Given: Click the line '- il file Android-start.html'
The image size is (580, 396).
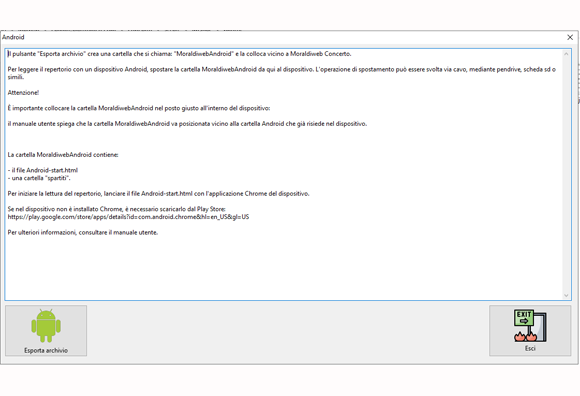Looking at the screenshot, I should [43, 170].
